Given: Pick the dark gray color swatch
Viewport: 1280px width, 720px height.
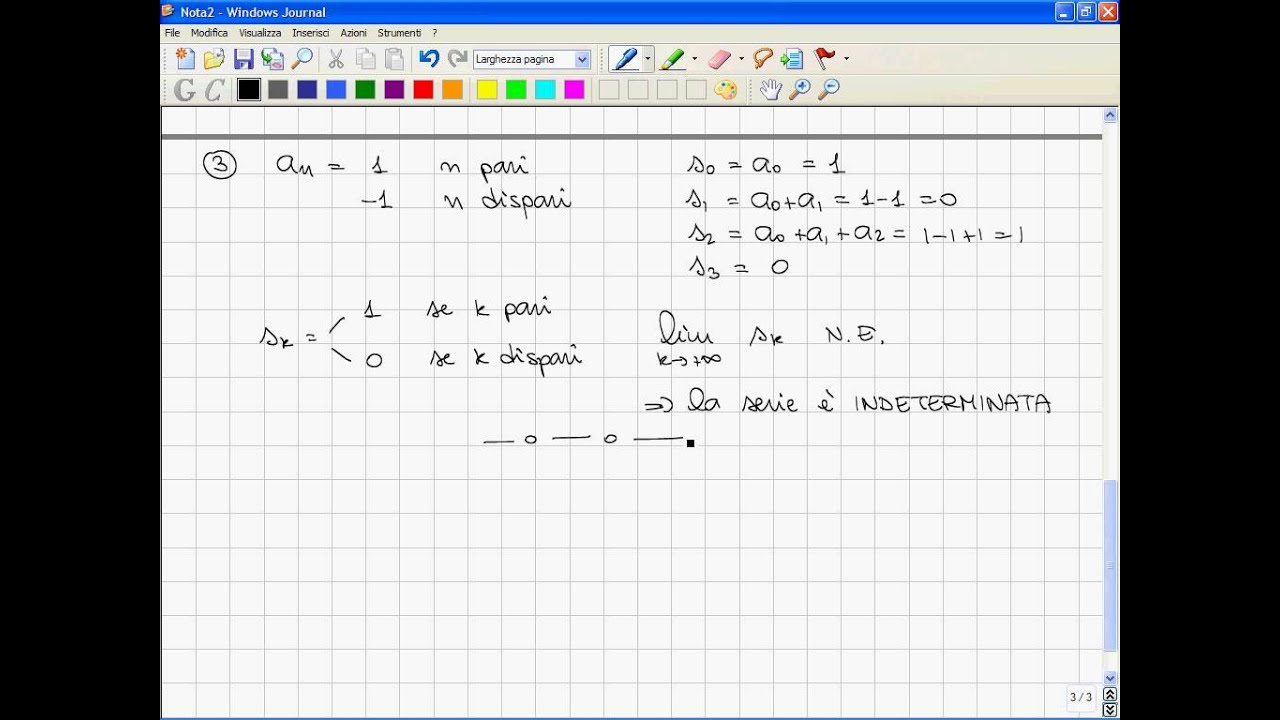Looking at the screenshot, I should point(278,90).
